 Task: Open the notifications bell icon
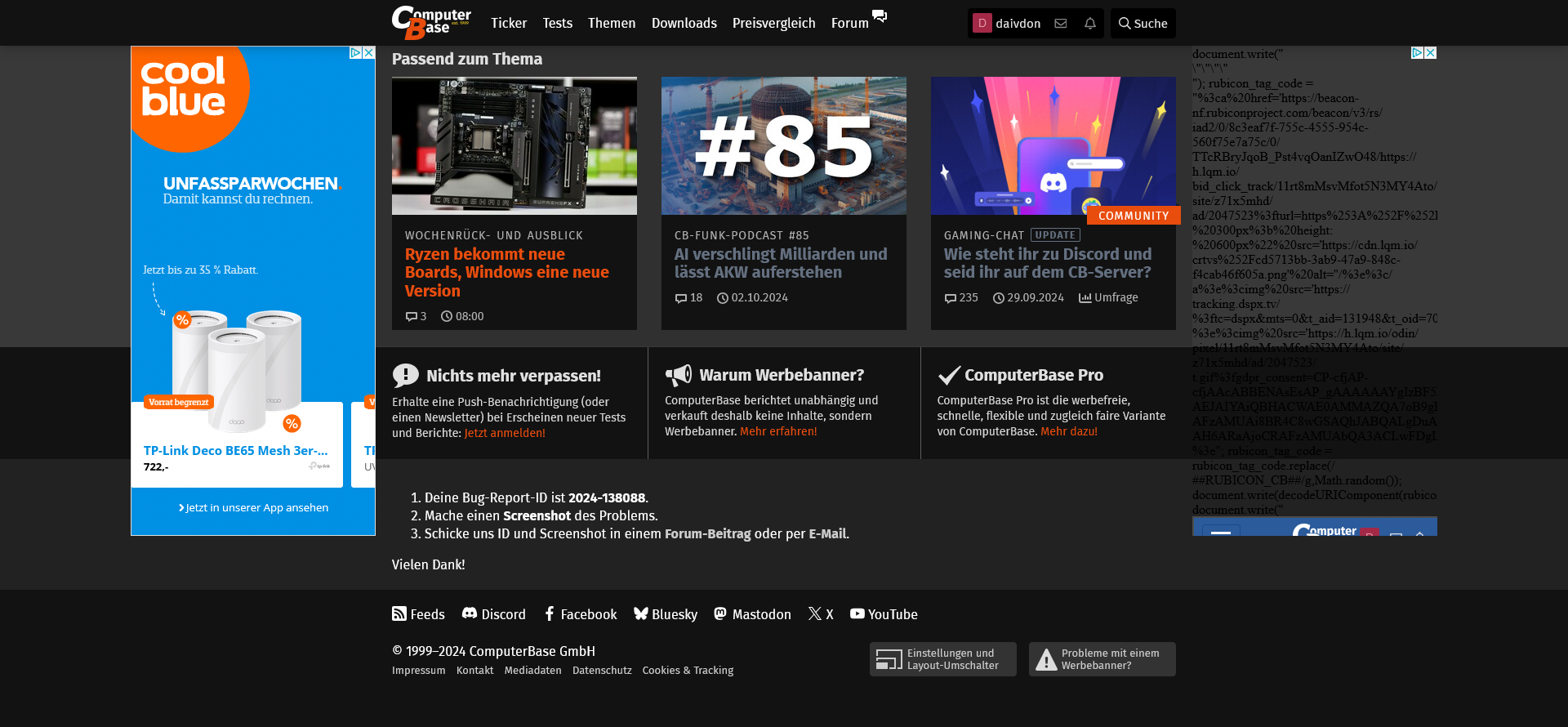(x=1089, y=24)
